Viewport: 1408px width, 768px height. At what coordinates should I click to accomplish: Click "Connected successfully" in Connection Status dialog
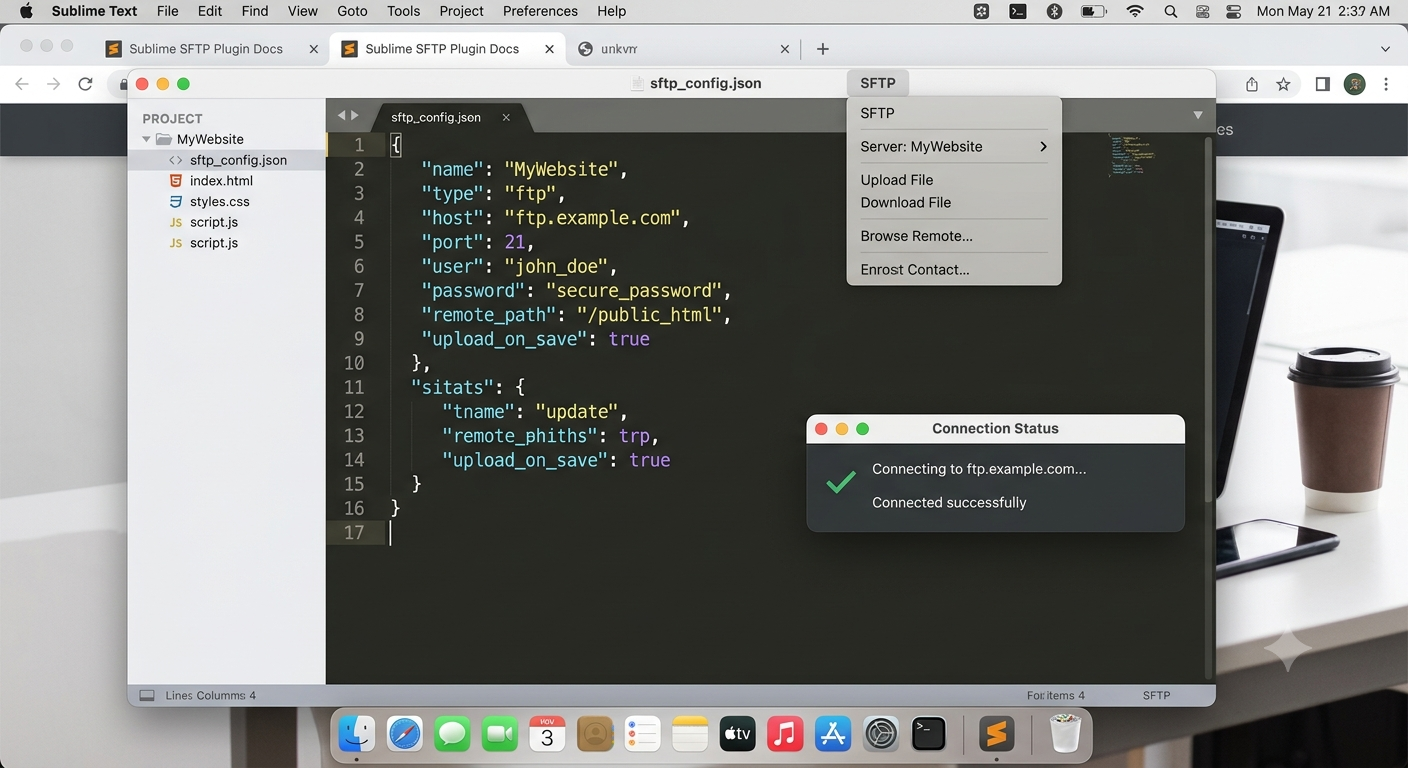(x=949, y=503)
